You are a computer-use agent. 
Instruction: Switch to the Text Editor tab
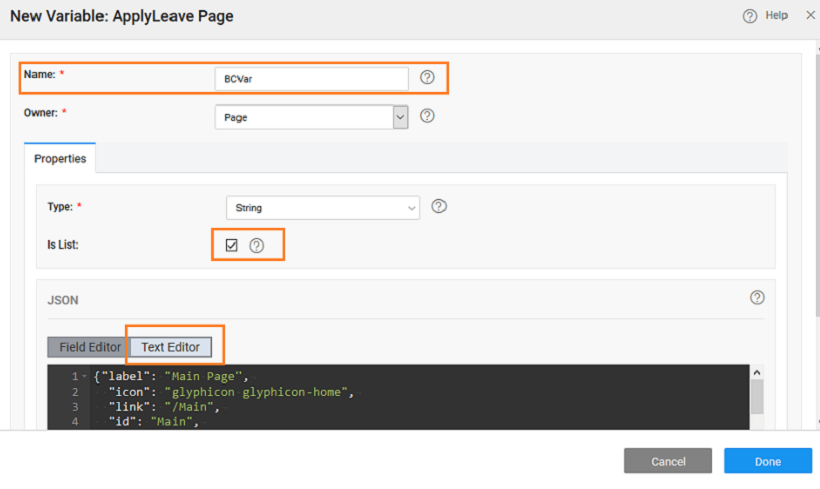(170, 347)
